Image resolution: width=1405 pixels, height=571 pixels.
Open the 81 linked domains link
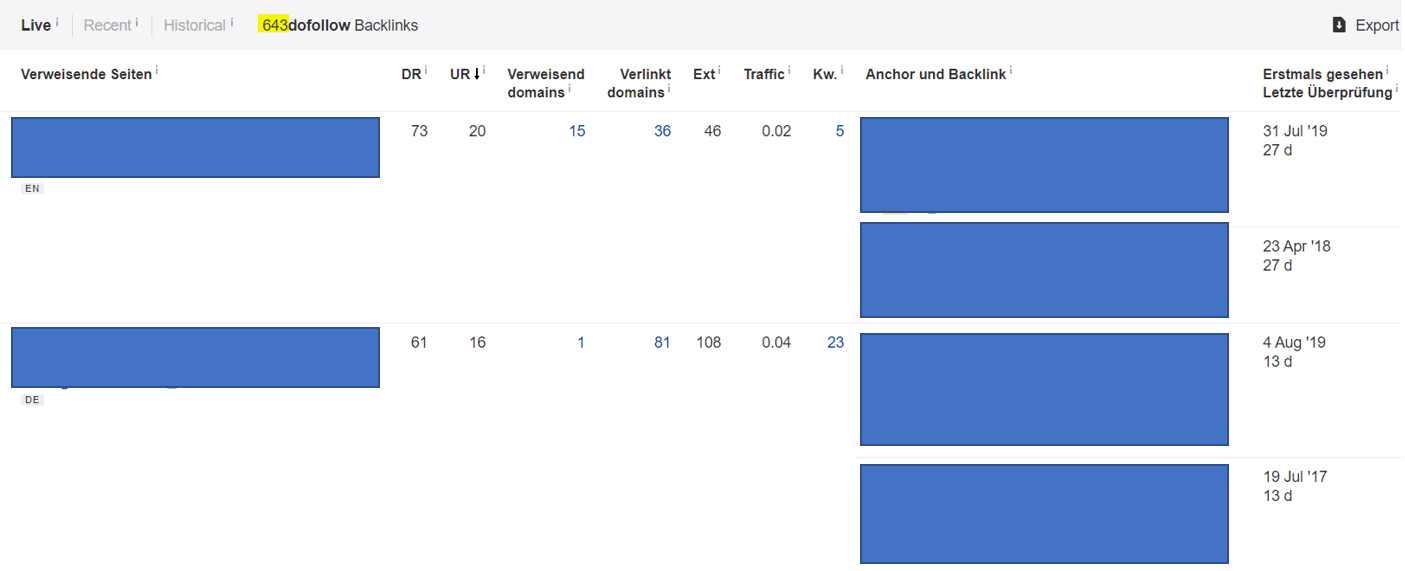coord(662,343)
